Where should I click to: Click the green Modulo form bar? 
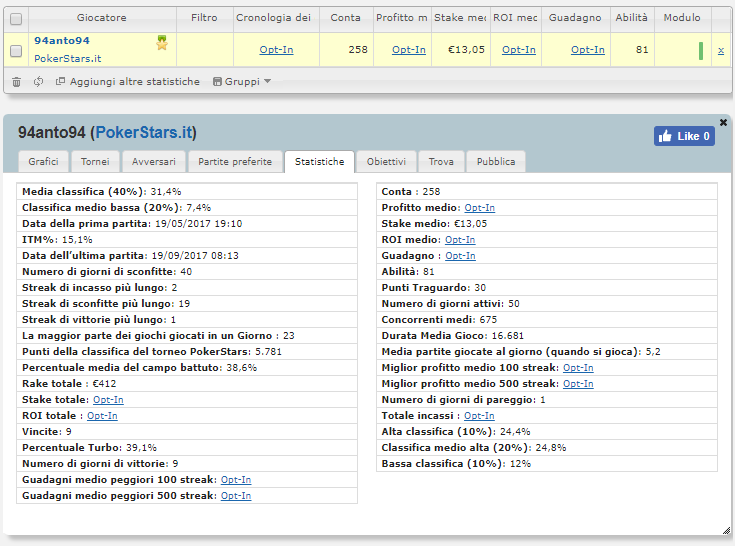tap(701, 51)
